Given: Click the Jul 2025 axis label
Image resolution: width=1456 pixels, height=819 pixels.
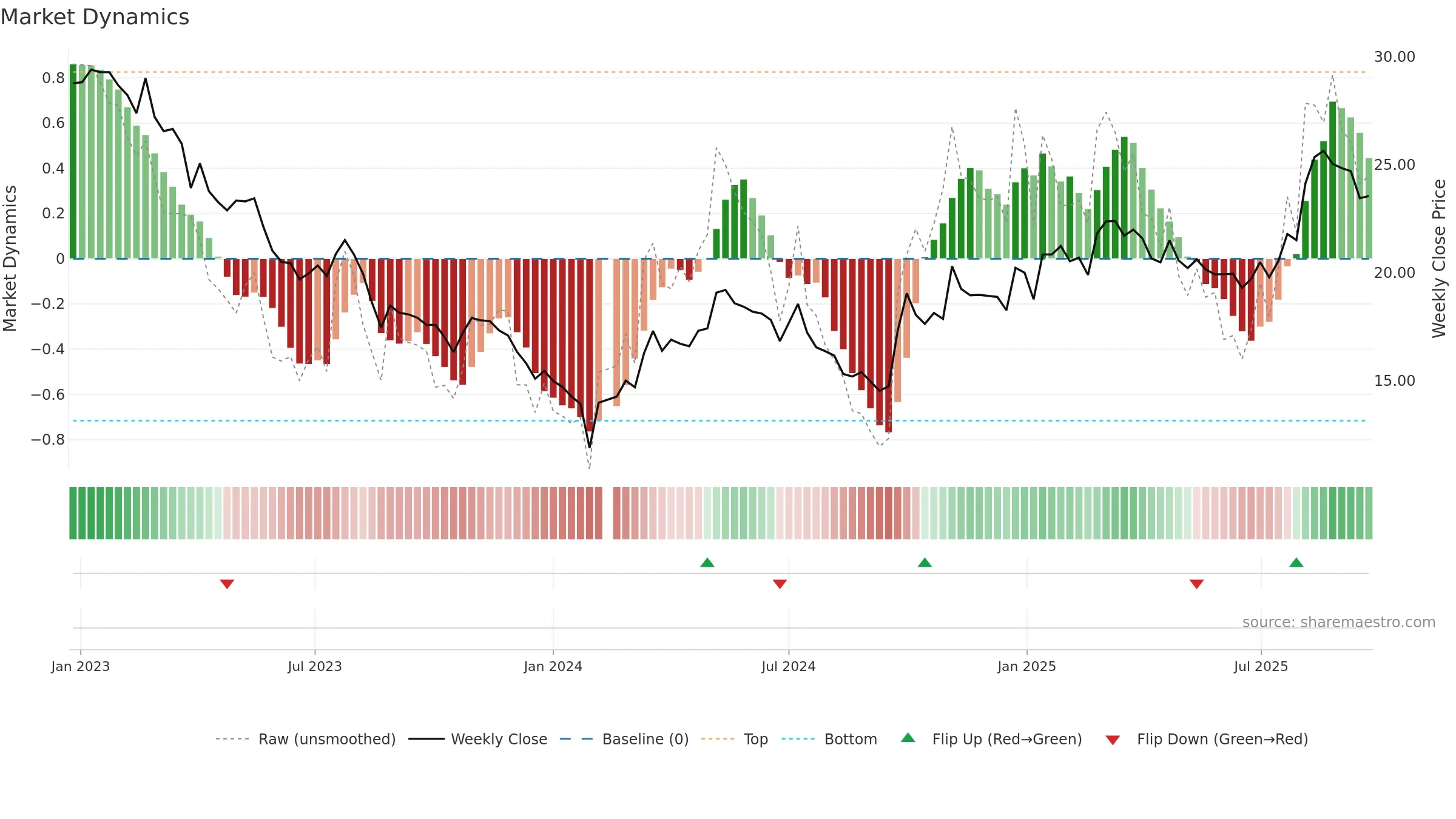Looking at the screenshot, I should [x=1261, y=667].
